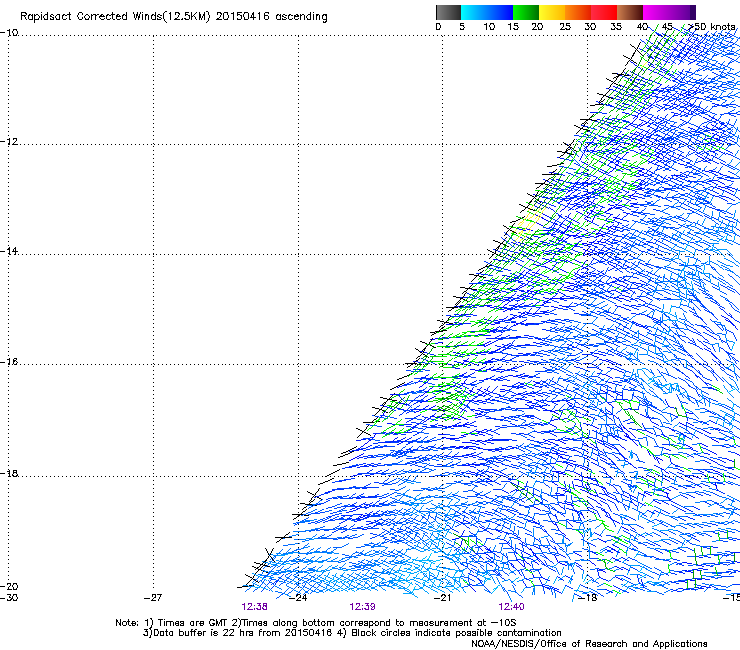Click legend tick label '15'
740x650 pixels.
pos(513,27)
